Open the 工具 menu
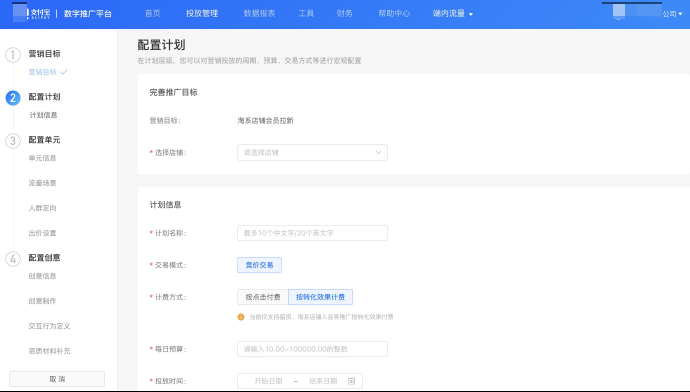The height and width of the screenshot is (392, 690). tap(306, 14)
